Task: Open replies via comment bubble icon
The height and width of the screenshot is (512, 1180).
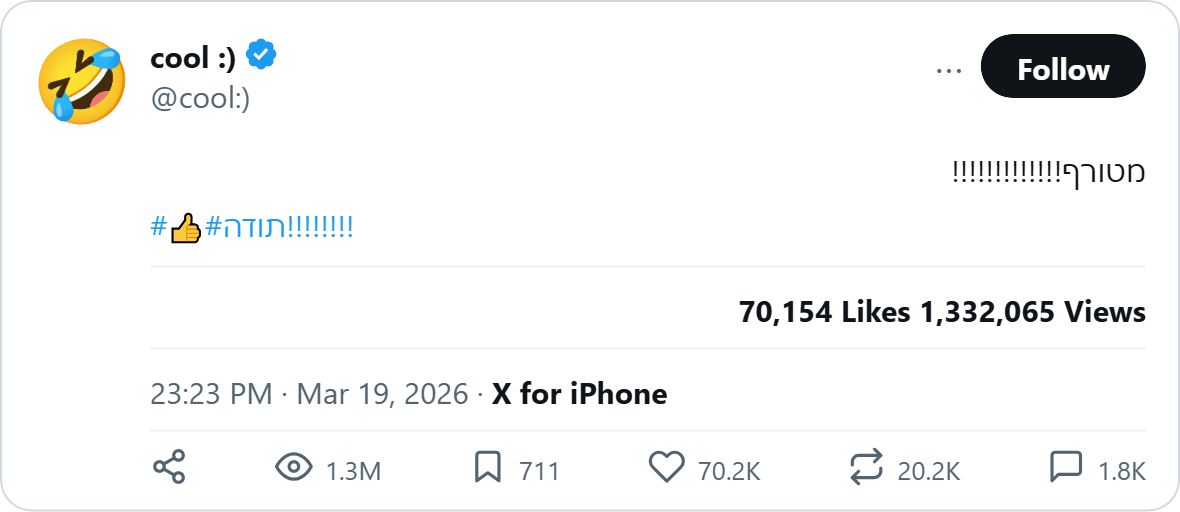Action: point(1065,467)
